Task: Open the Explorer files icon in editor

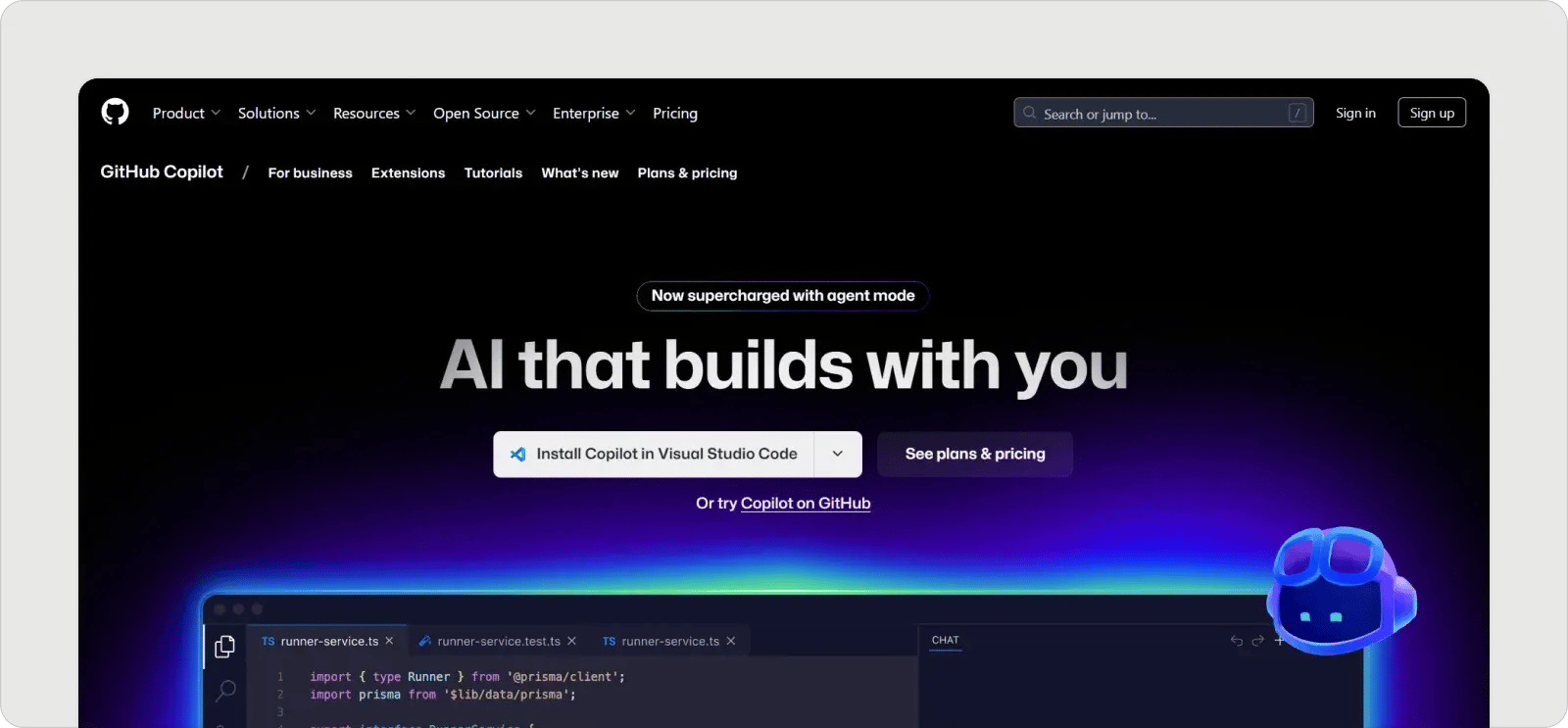Action: [x=224, y=647]
